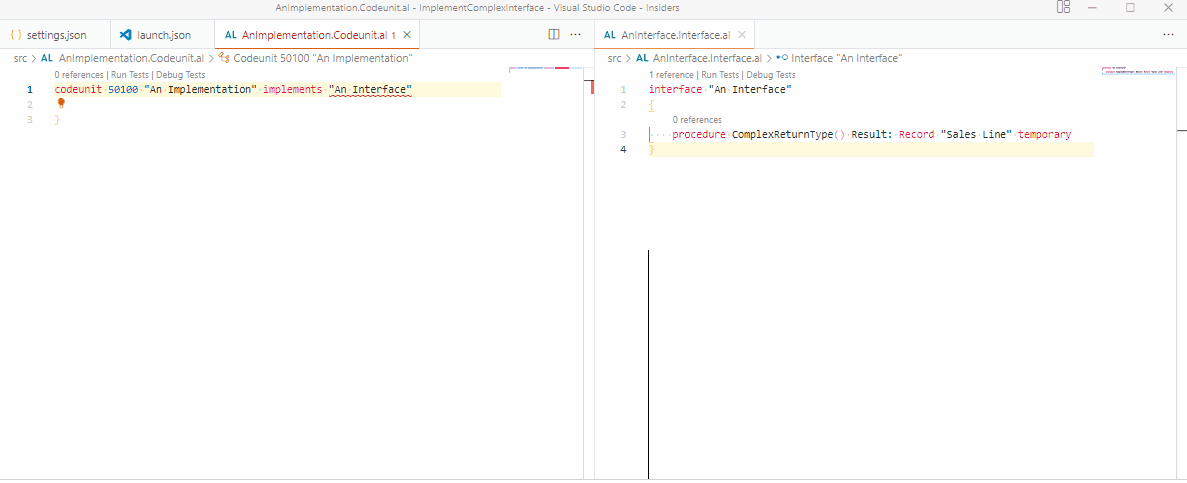The width and height of the screenshot is (1187, 483).
Task: Click "Run Tests" code lens in left editor
Action: click(x=130, y=75)
